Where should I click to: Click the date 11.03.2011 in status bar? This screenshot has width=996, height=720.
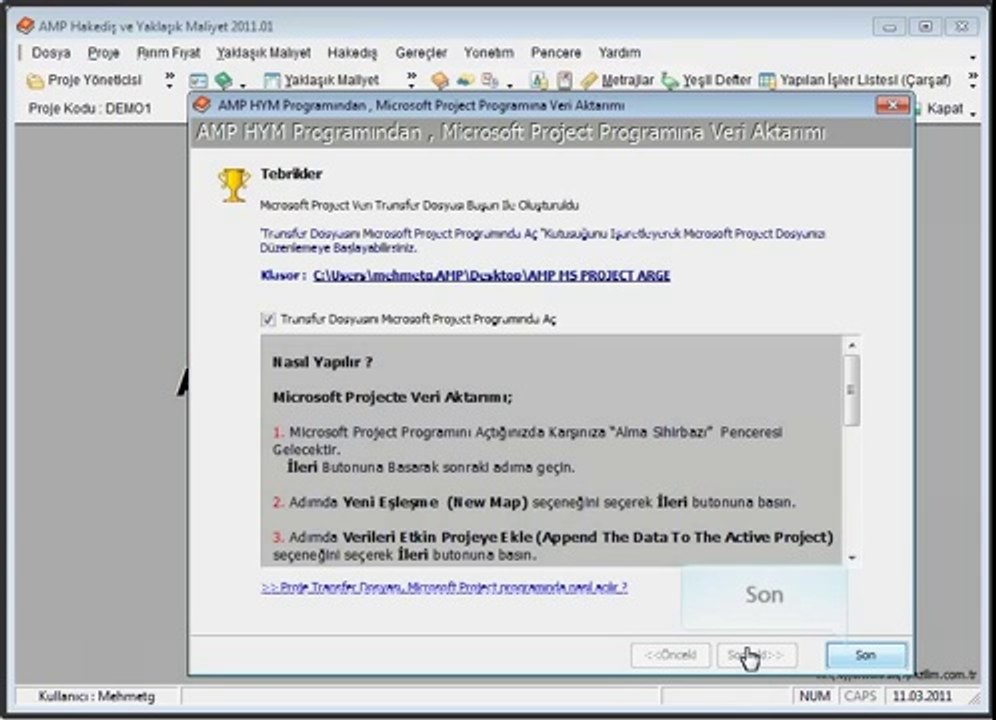coord(922,696)
